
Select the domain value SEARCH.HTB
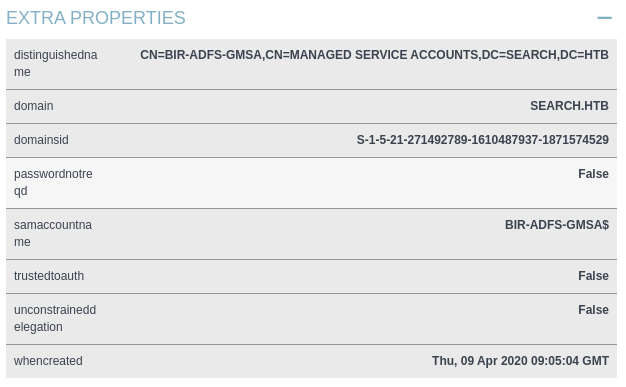click(569, 106)
